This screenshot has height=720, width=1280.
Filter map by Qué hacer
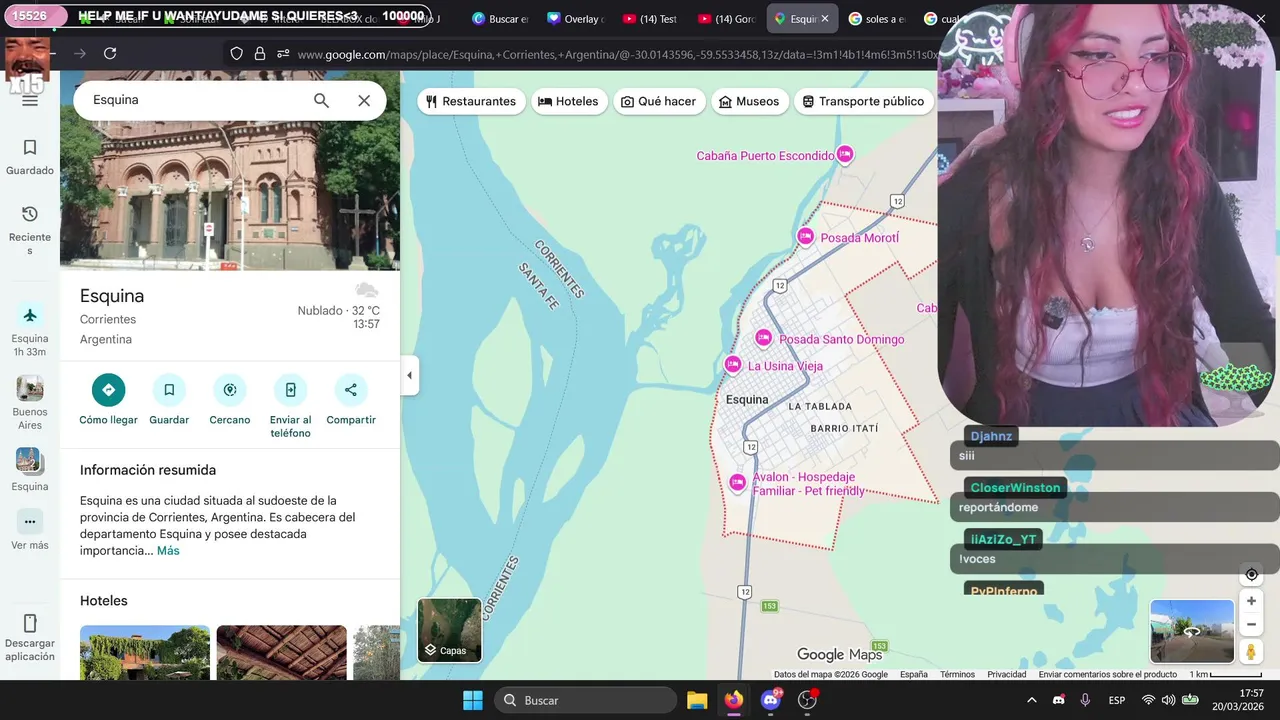658,101
